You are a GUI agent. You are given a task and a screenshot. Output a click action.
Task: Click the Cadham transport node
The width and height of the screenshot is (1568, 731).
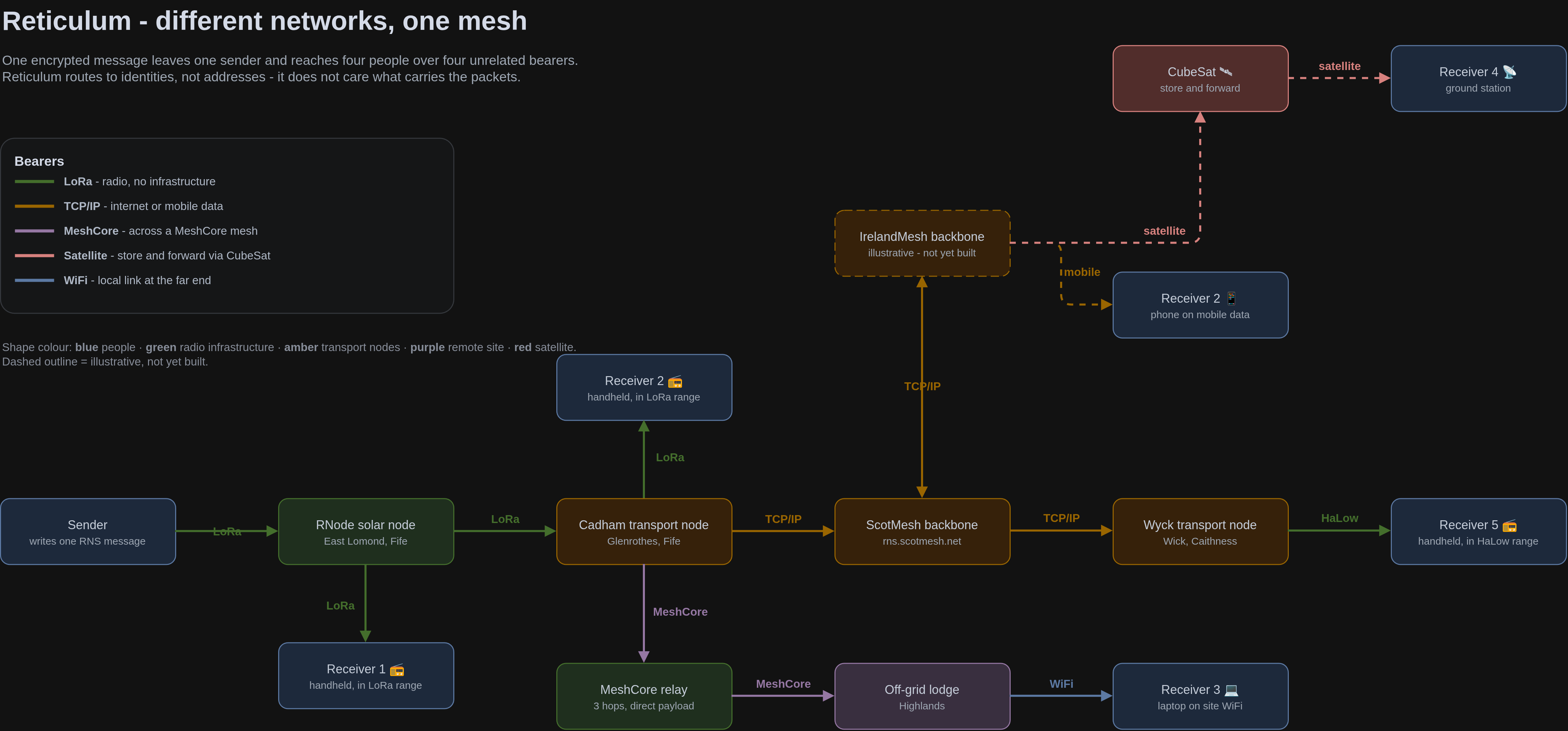(x=644, y=532)
